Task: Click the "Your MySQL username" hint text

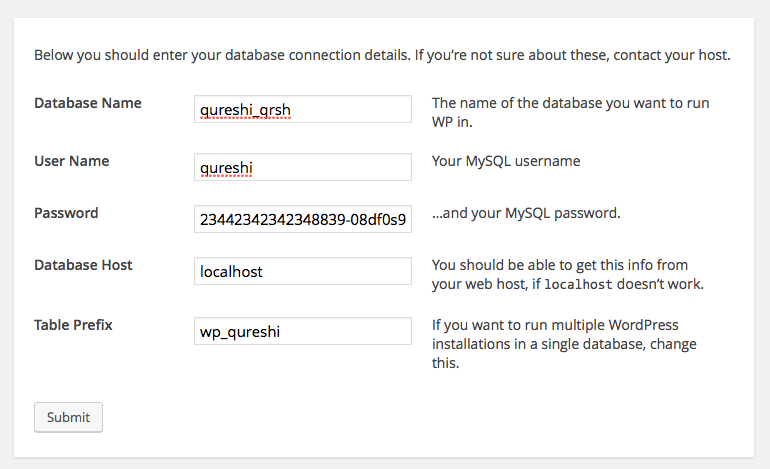Action: tap(506, 161)
